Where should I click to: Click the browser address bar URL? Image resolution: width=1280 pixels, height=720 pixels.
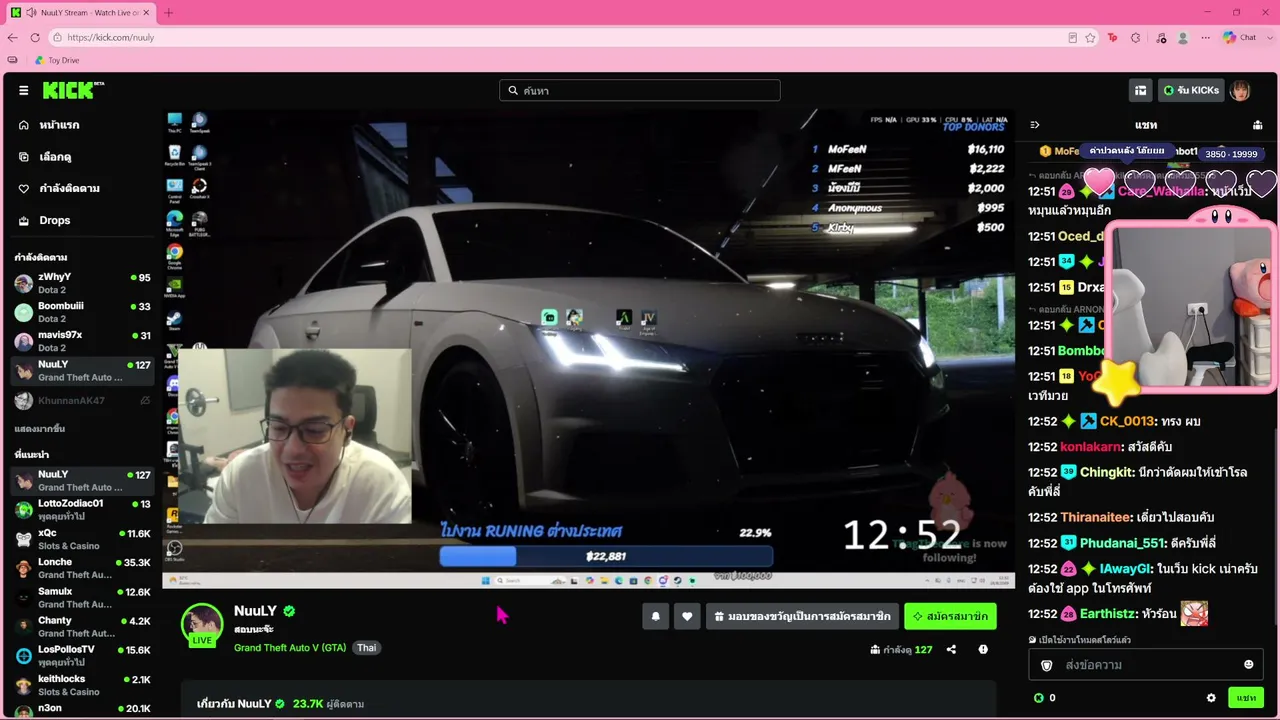111,37
